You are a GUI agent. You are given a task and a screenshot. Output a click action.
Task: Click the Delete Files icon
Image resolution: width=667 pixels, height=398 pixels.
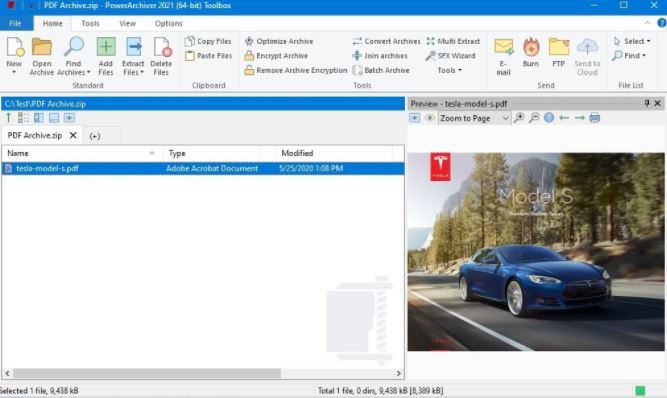(x=162, y=46)
